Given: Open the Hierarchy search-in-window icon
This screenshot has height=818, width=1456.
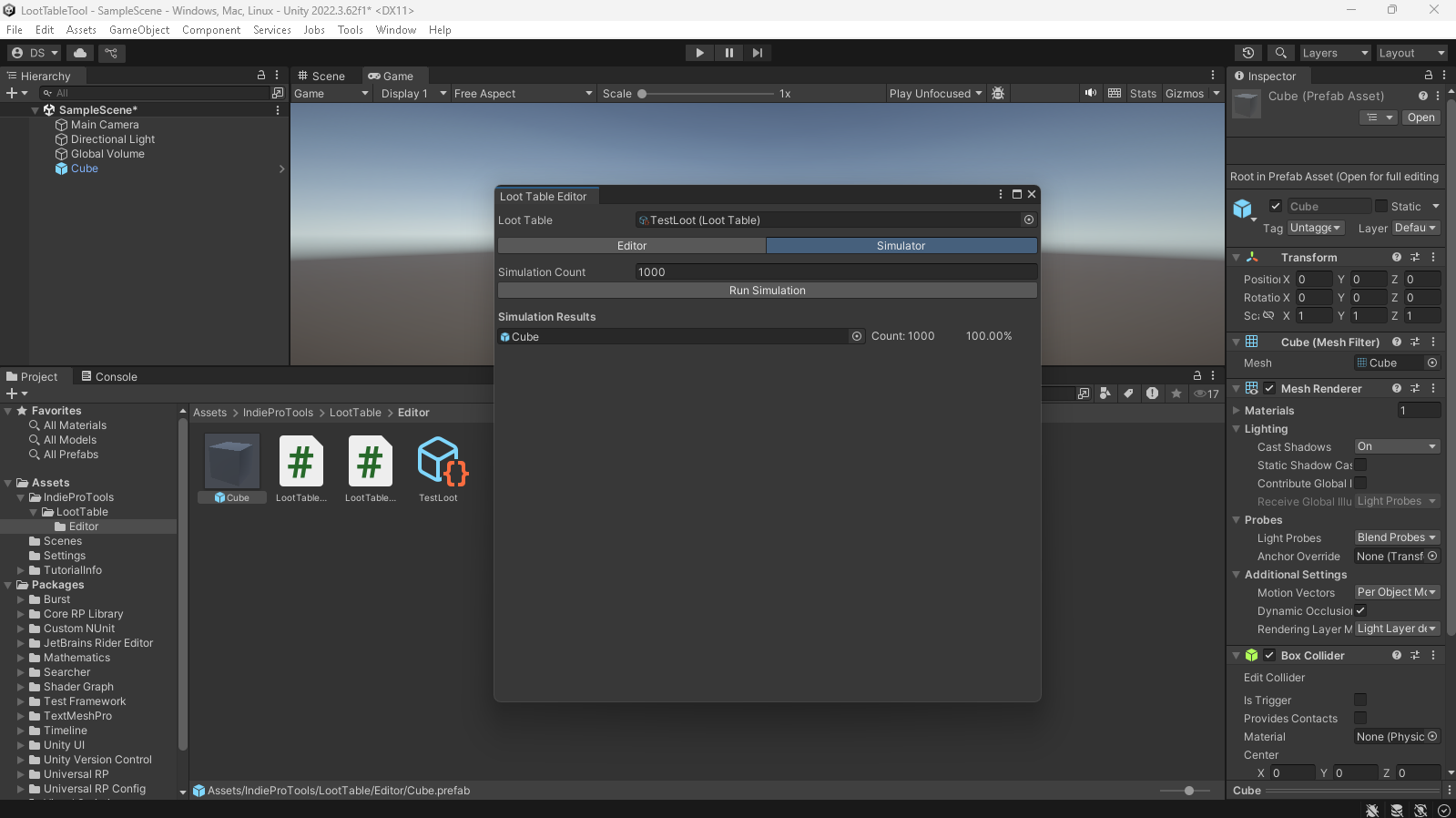Looking at the screenshot, I should (x=278, y=93).
